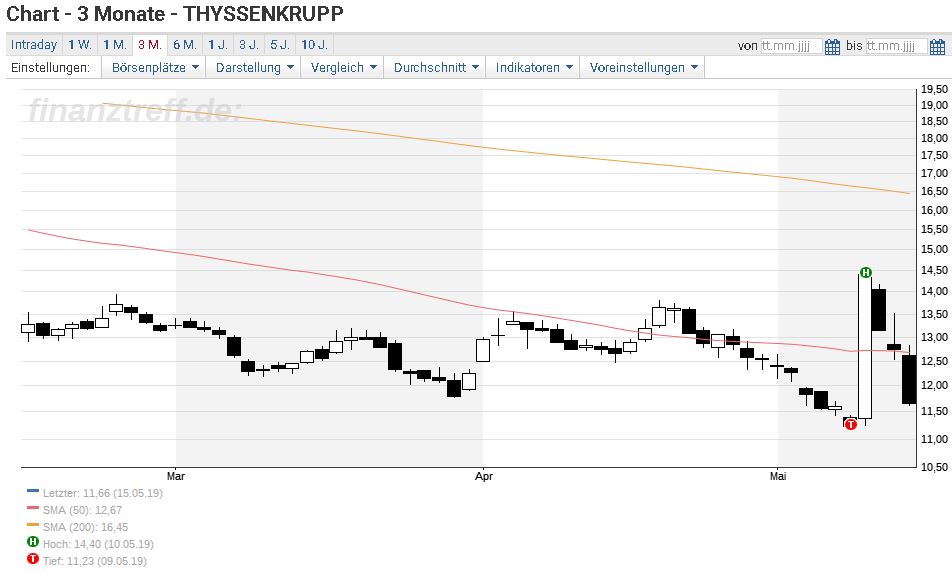Viewport: 952px width, 573px height.
Task: Click 'Tief: 11,23 (09.05.19)' legend text
Action: click(x=95, y=561)
